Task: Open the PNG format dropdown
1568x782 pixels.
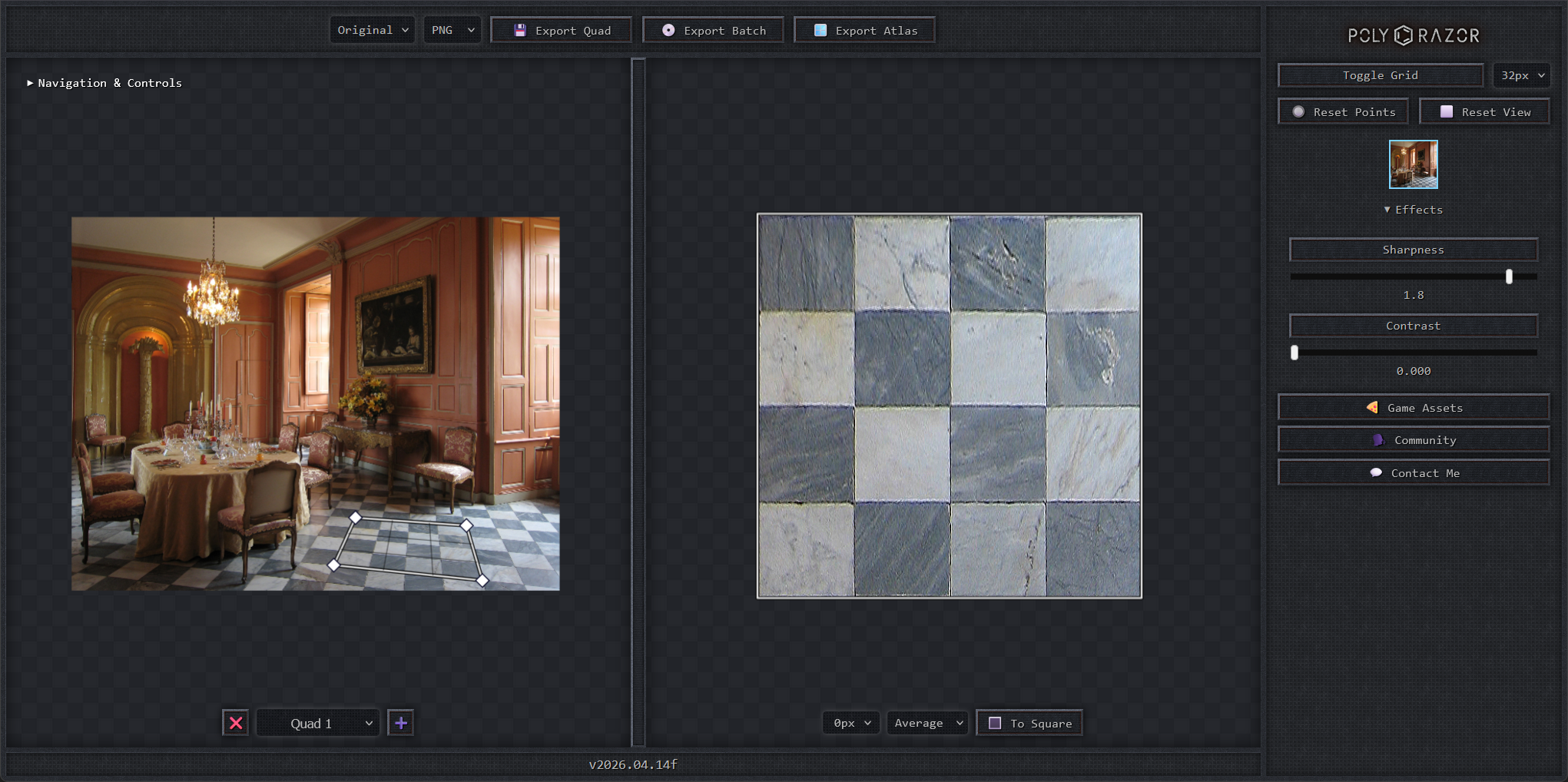Action: click(452, 30)
